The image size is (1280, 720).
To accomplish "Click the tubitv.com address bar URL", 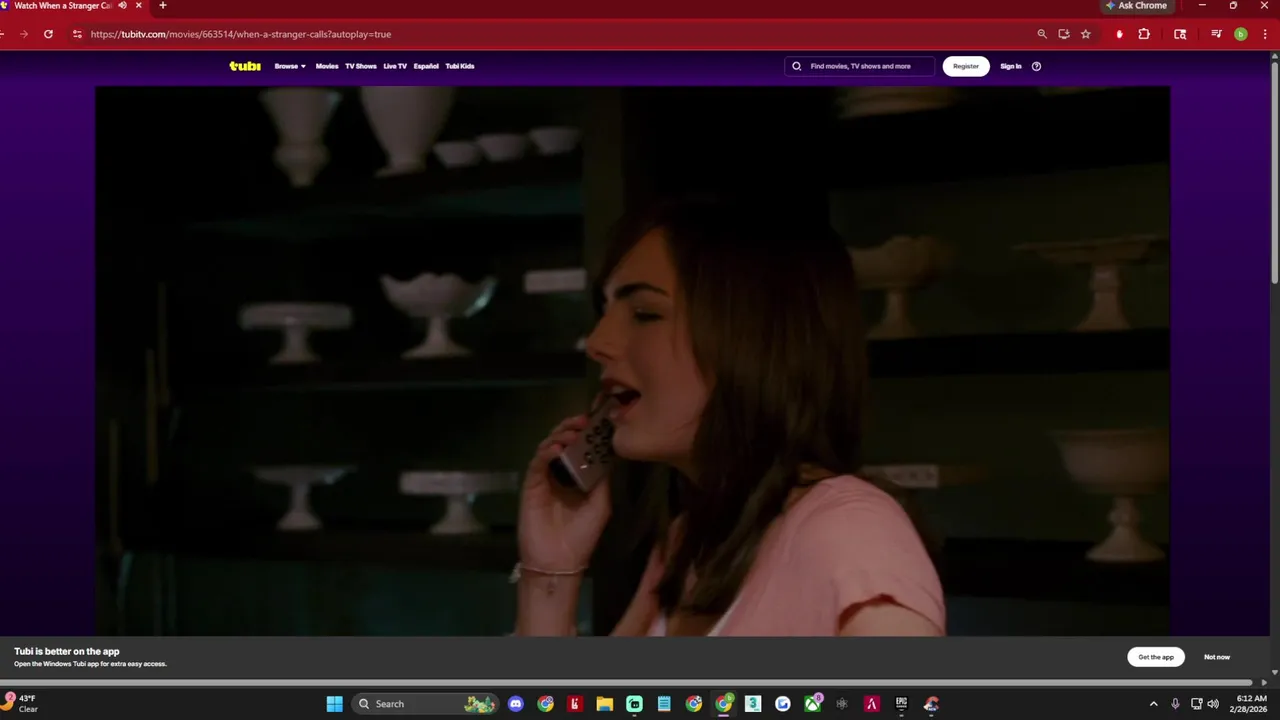I will point(241,34).
